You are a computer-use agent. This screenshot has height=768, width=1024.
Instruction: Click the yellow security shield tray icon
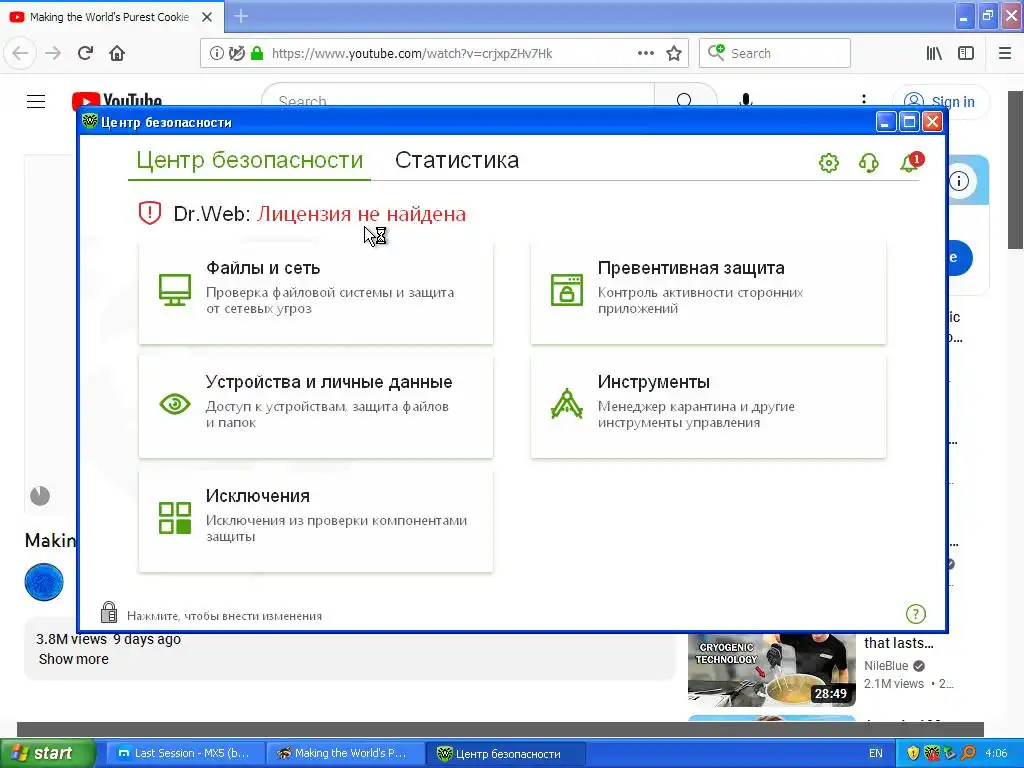pos(913,753)
